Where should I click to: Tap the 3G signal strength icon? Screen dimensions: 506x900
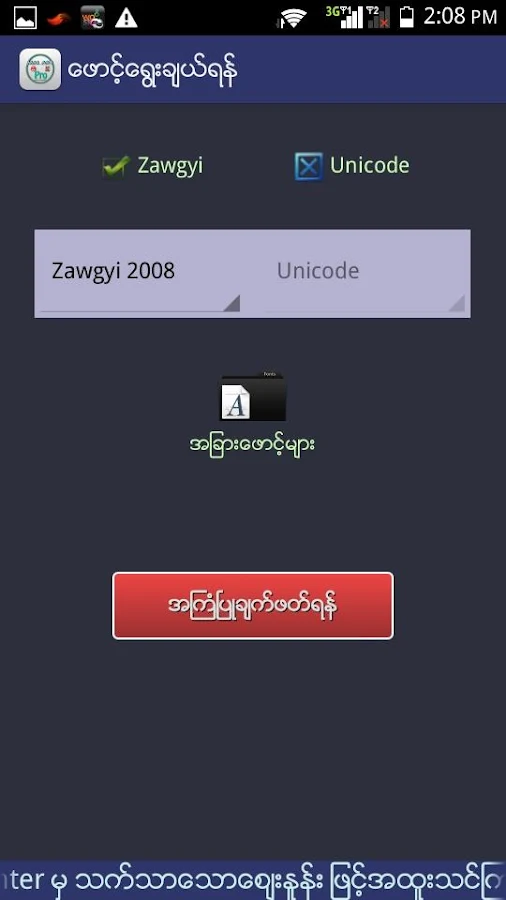coord(344,18)
